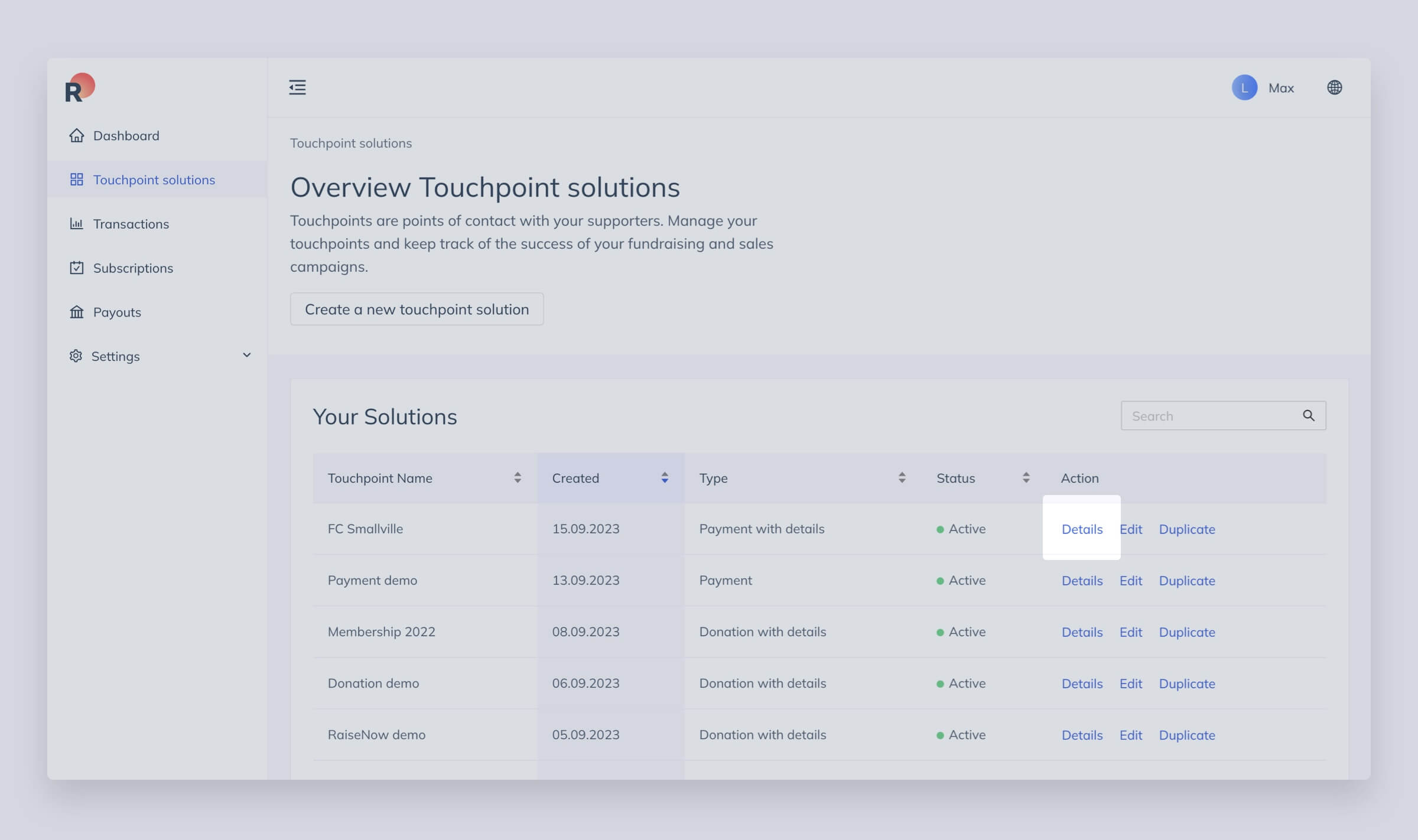Duplicate the Payment demo touchpoint

(x=1187, y=581)
